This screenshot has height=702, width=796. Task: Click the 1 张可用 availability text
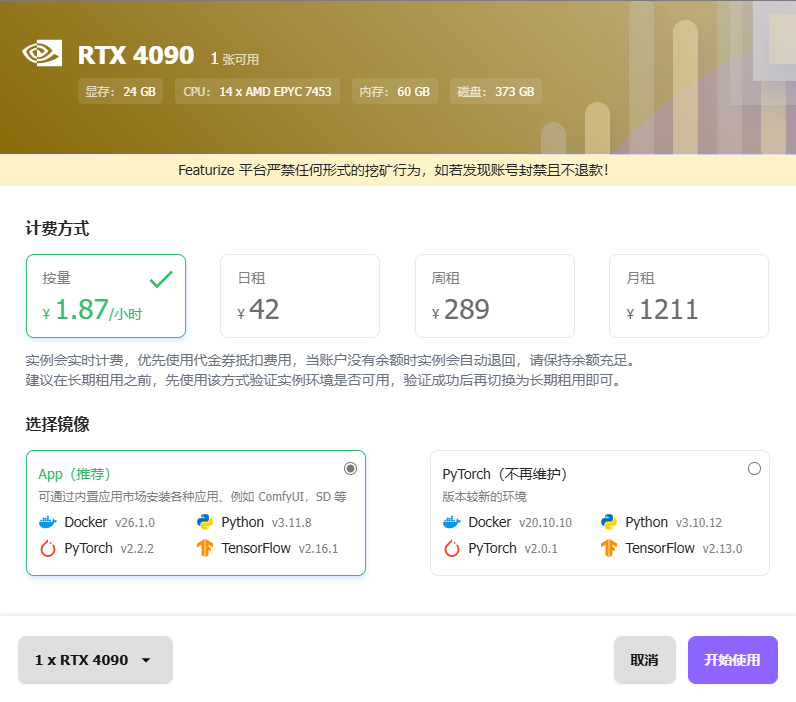235,59
